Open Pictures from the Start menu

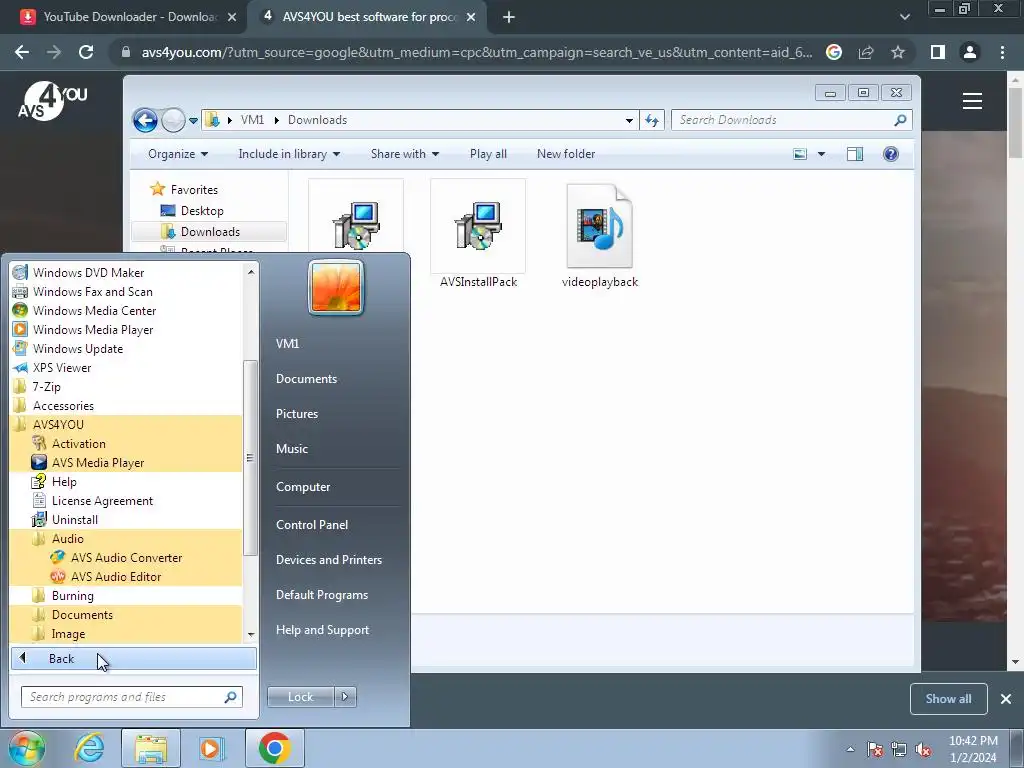pos(296,413)
